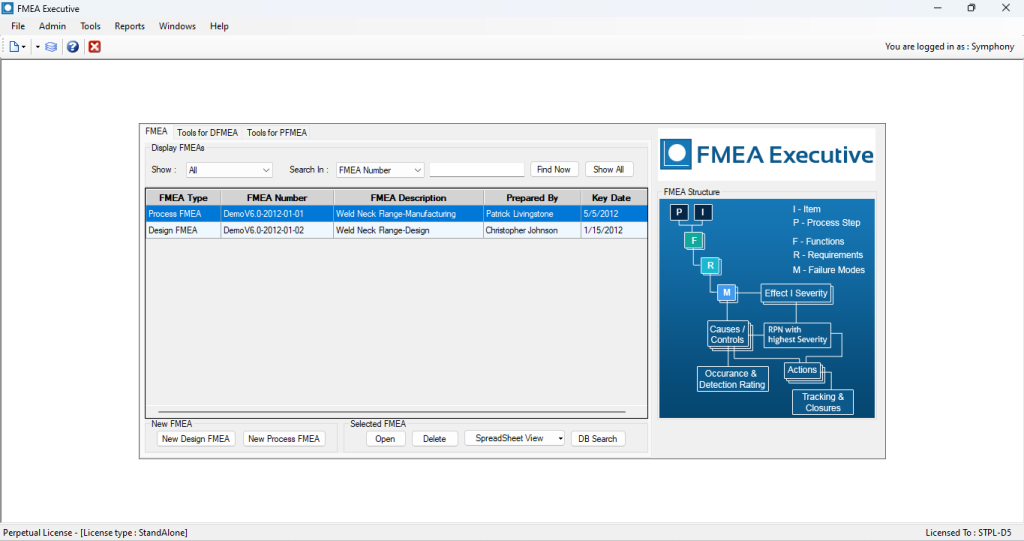Screen dimensions: 1024x541
Task: Click the red X exit toolbar icon
Action: tap(94, 47)
